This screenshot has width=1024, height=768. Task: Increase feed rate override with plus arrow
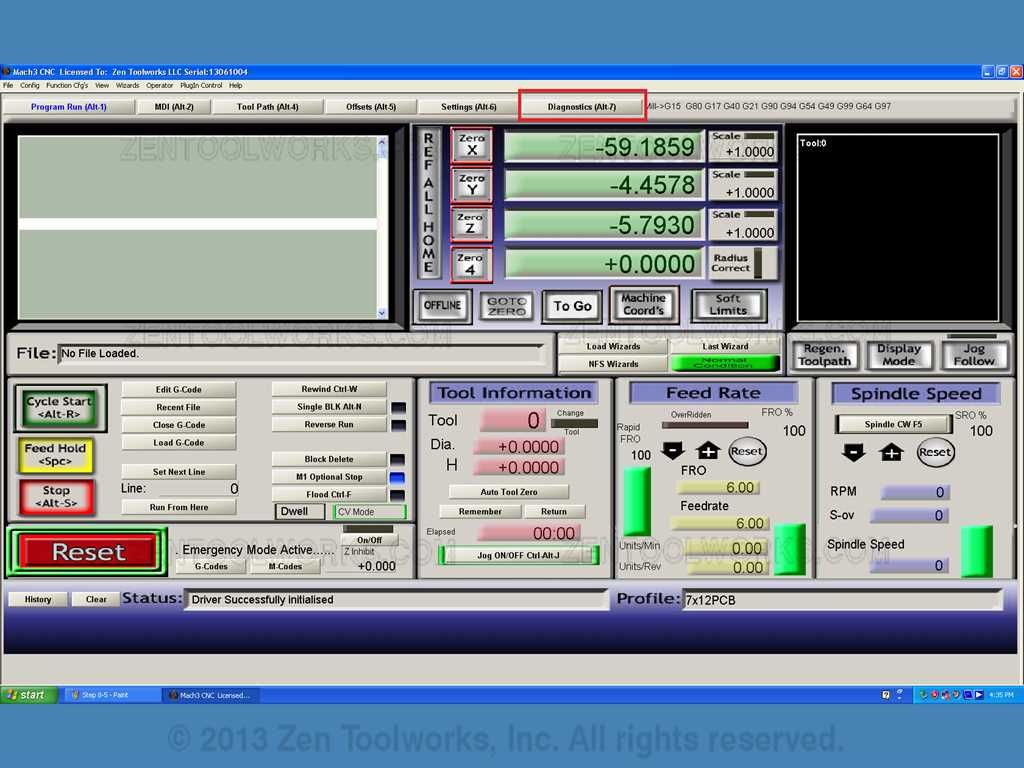pos(708,450)
